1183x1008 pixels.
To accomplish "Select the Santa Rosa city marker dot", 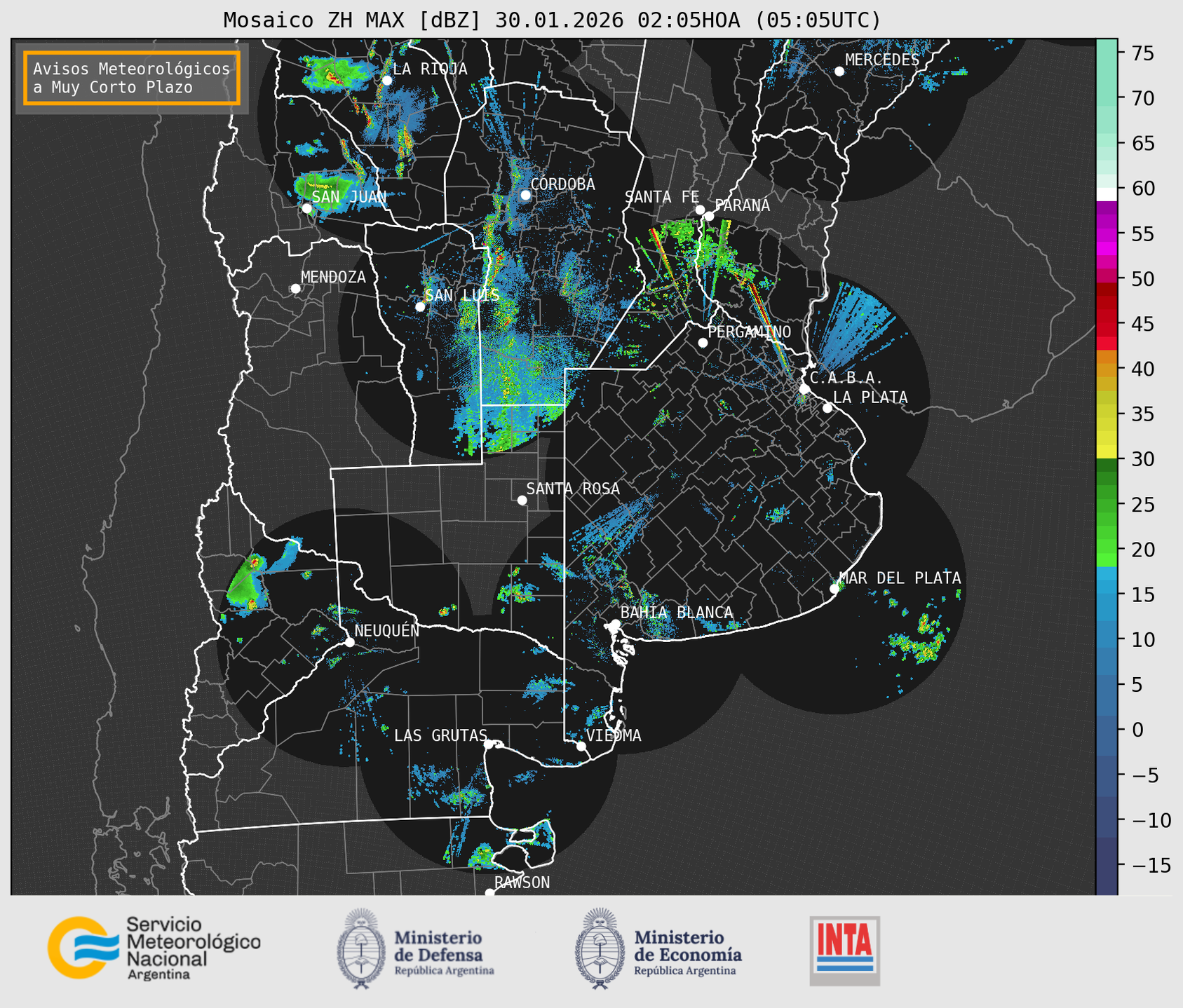I will tap(522, 500).
